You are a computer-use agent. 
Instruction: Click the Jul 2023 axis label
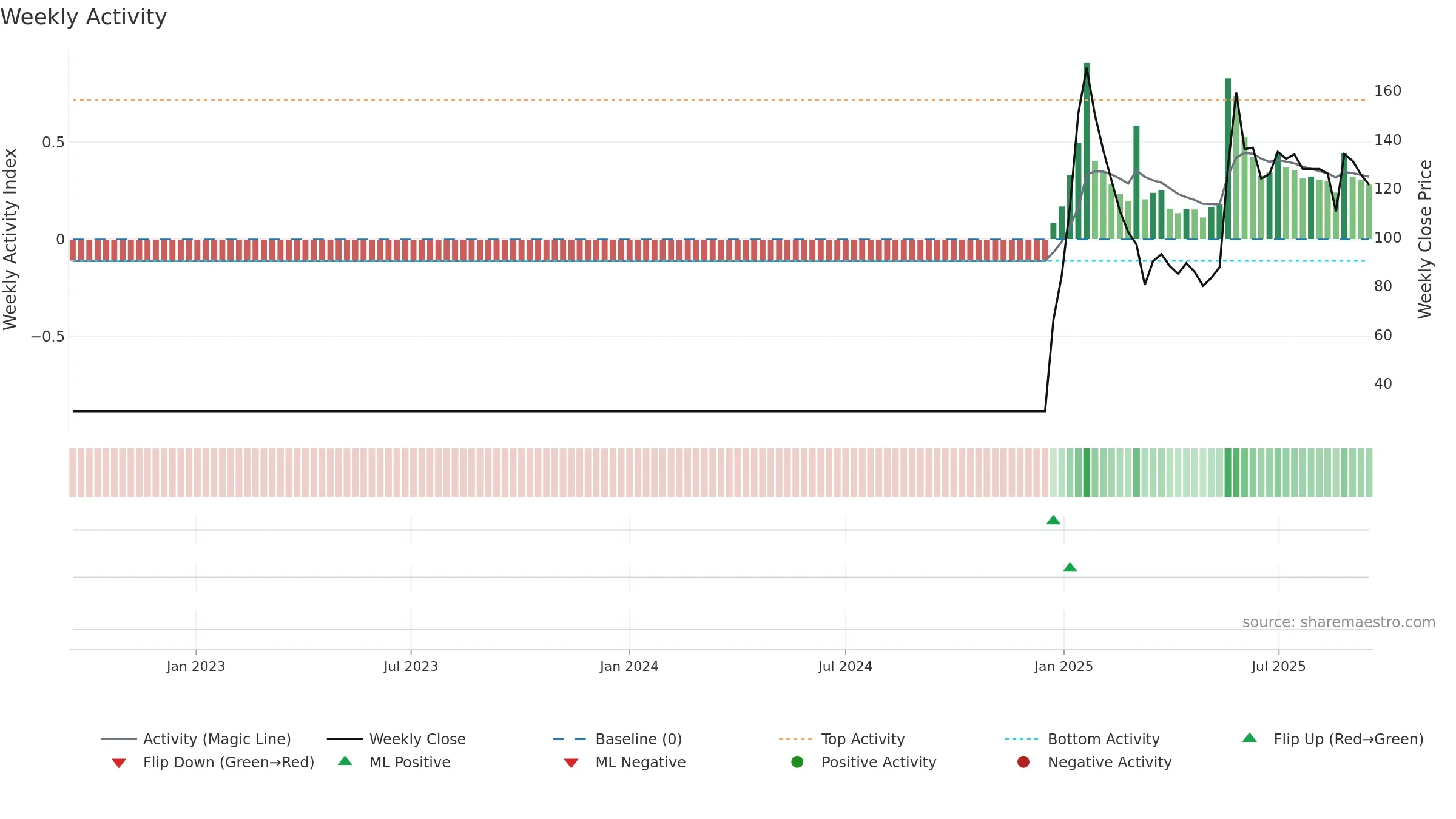[411, 667]
